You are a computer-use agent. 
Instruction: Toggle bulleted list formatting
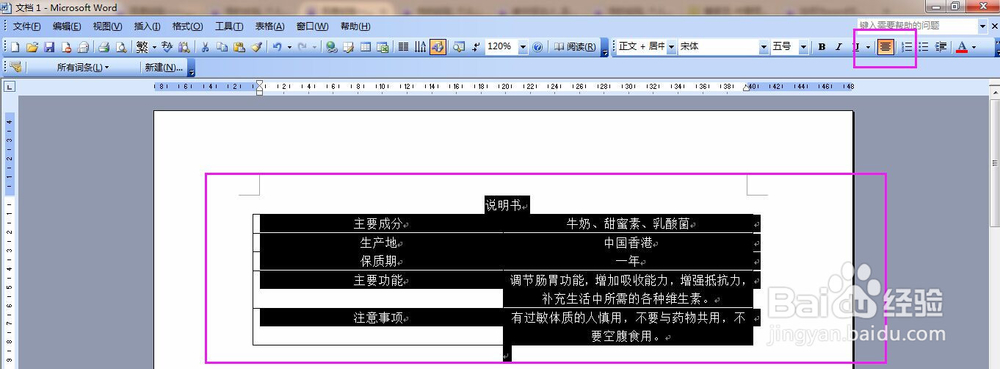pos(923,47)
